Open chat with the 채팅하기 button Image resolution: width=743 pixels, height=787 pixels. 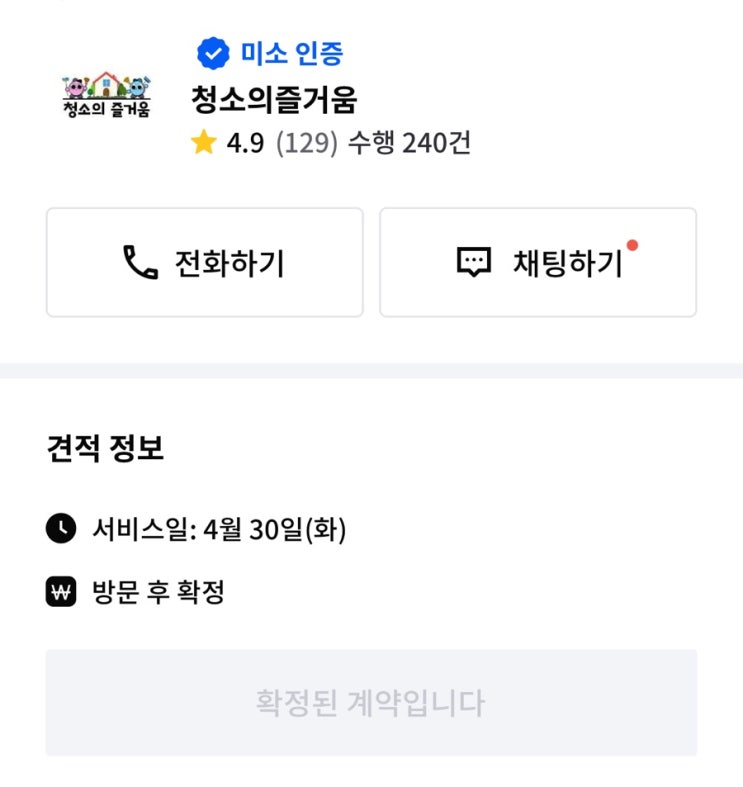coord(537,262)
